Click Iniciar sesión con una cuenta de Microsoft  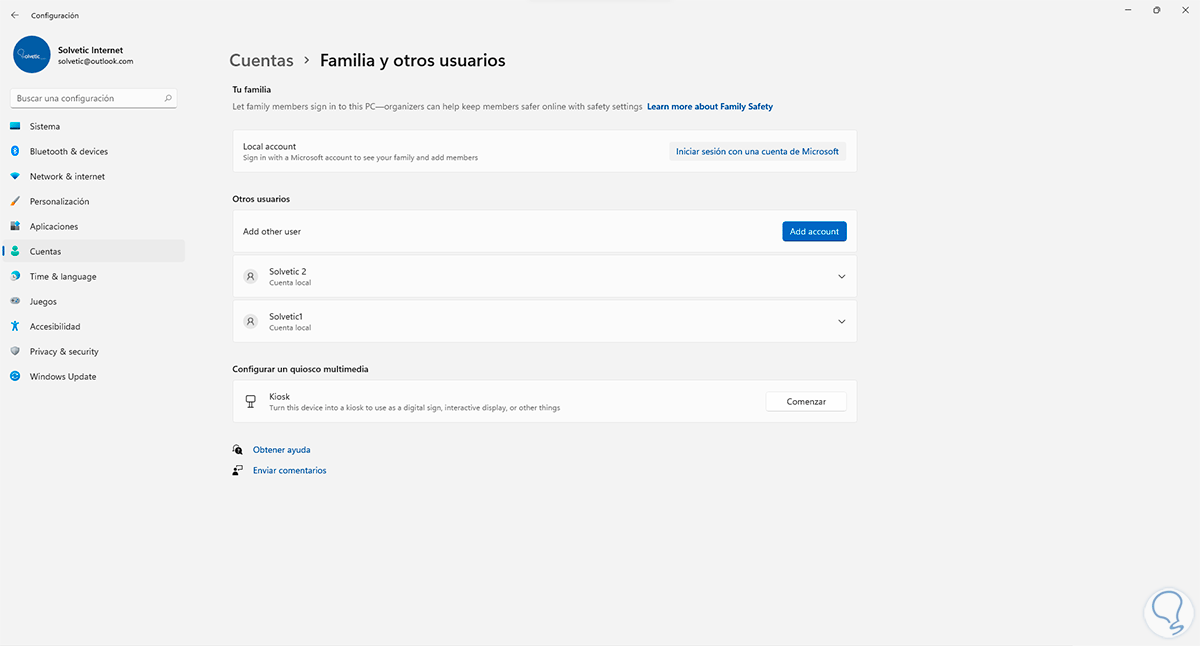click(x=757, y=152)
